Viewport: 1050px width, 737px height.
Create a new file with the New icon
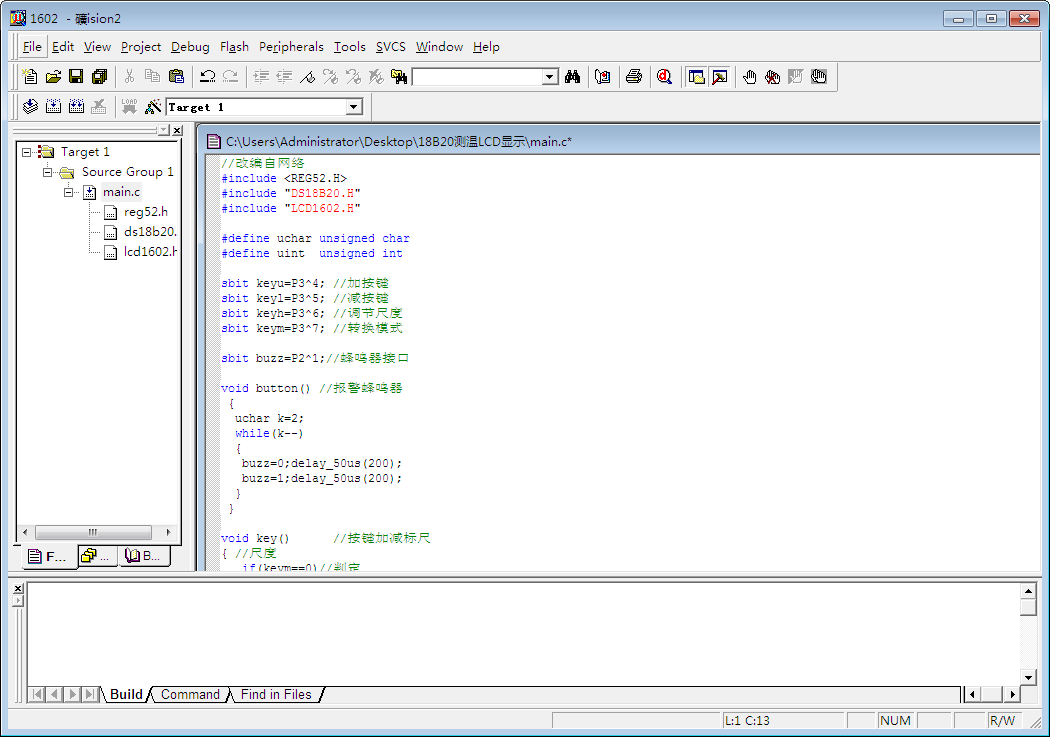(30, 77)
